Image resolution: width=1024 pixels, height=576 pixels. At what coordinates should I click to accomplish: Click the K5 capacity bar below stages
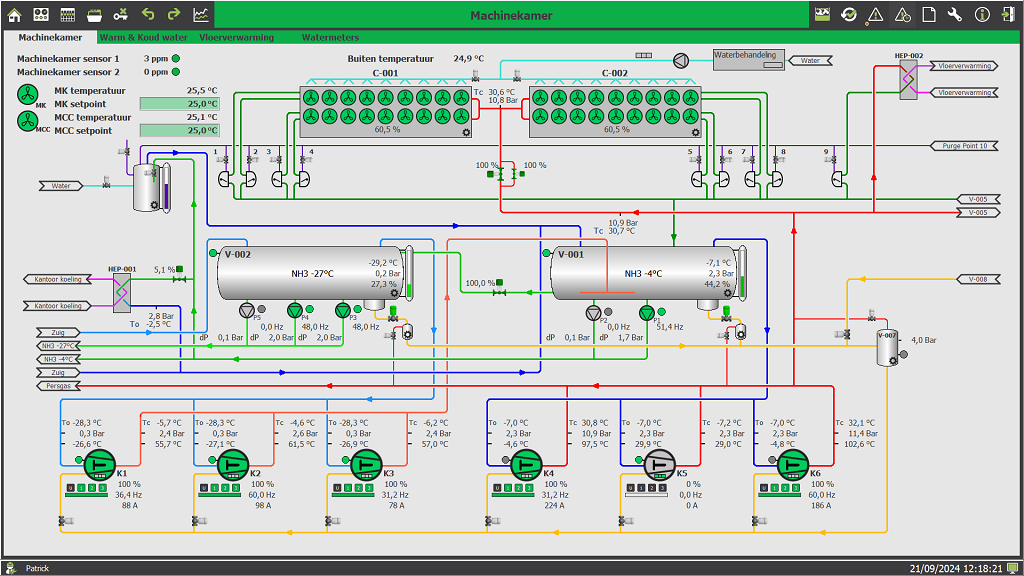[x=646, y=495]
